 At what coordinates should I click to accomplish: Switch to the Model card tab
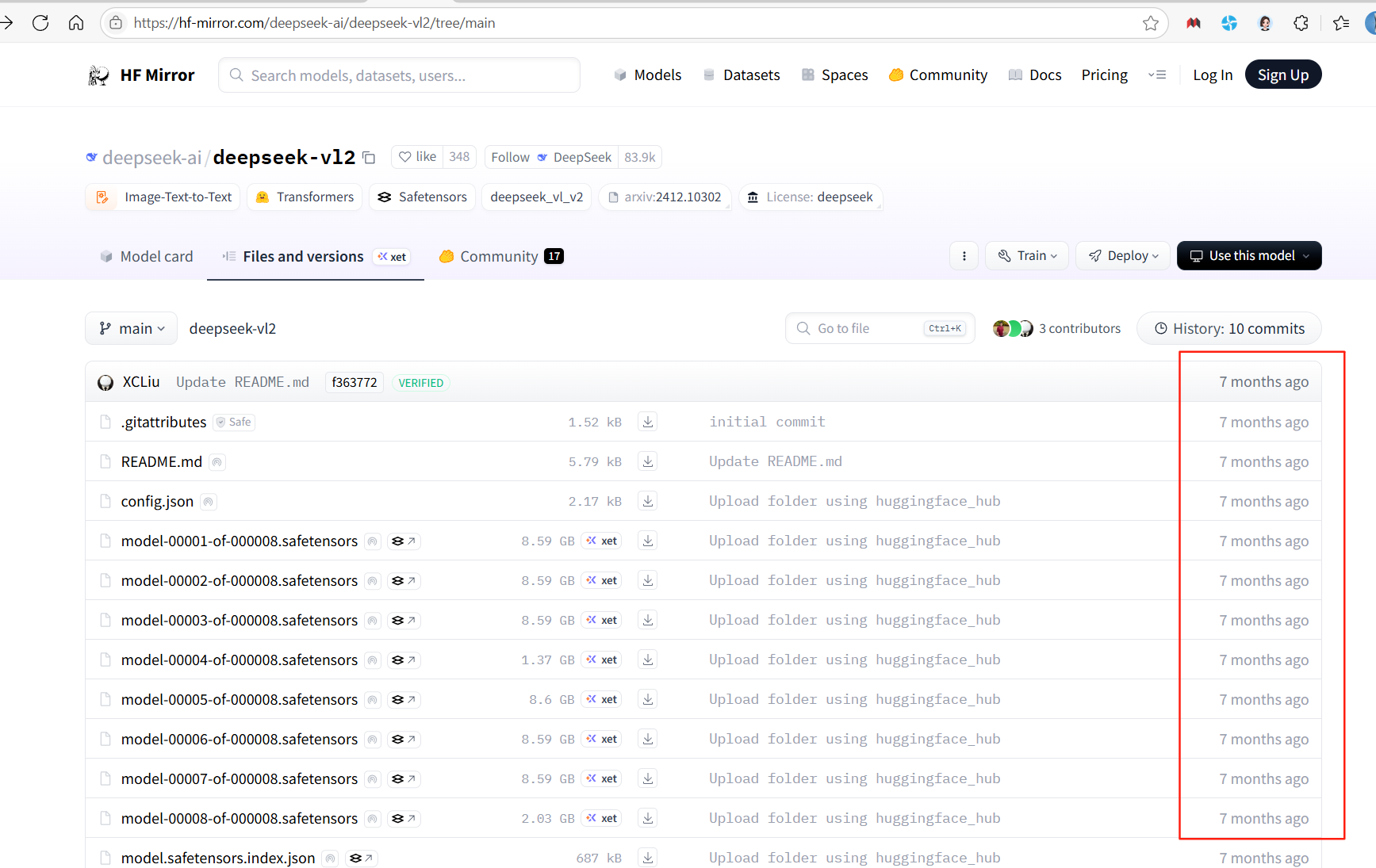tap(147, 256)
